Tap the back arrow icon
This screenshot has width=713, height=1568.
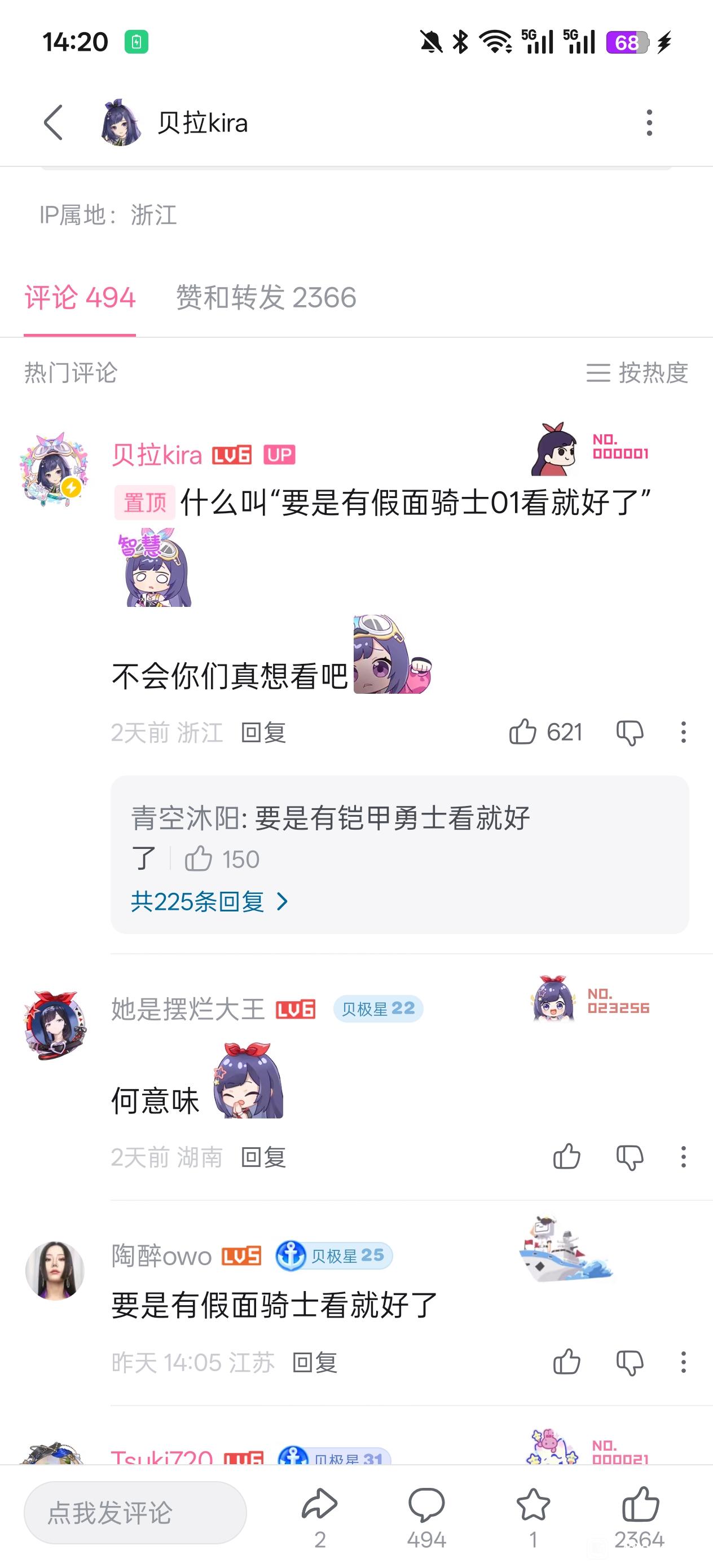tap(54, 122)
